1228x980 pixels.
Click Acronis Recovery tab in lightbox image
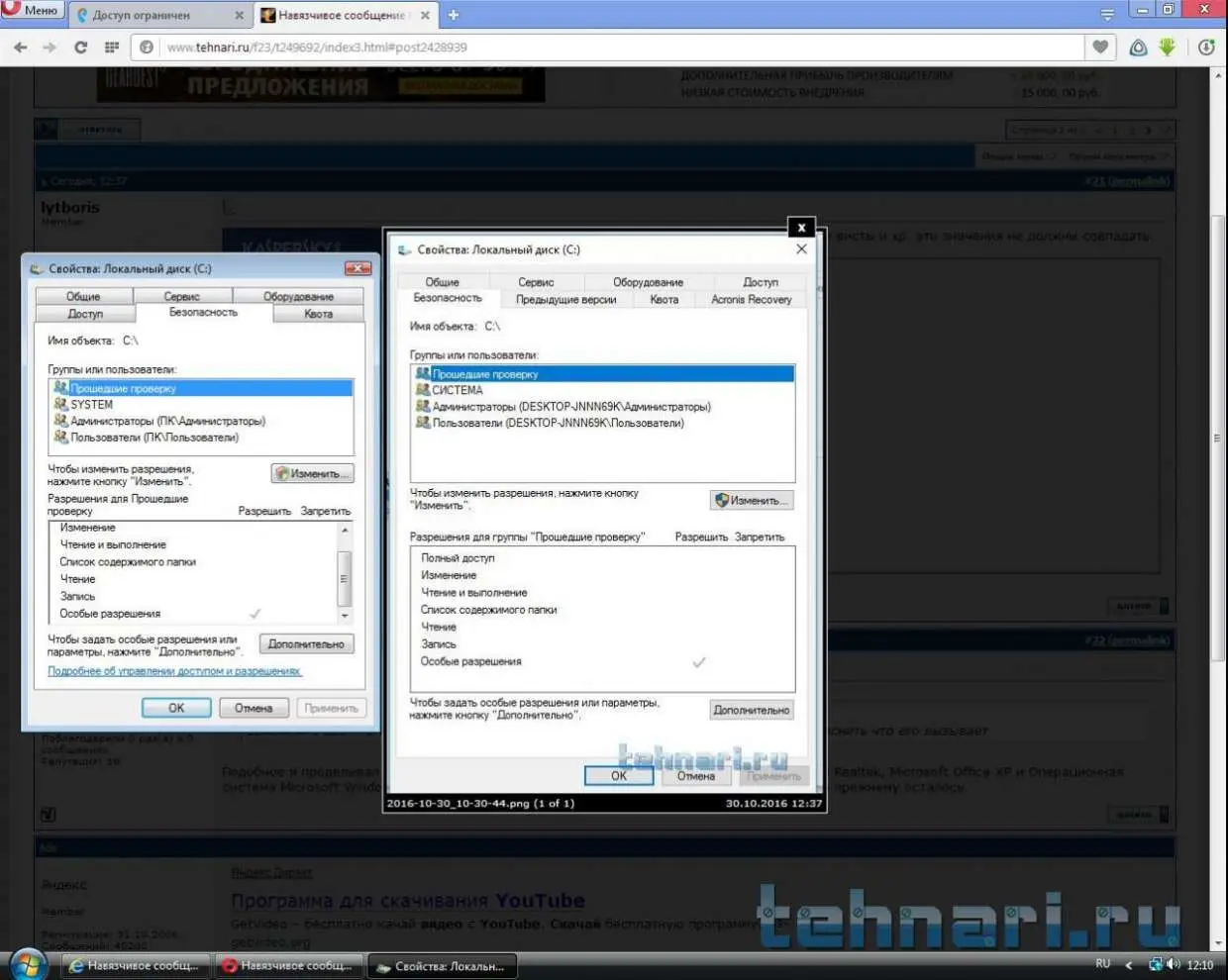[x=751, y=299]
